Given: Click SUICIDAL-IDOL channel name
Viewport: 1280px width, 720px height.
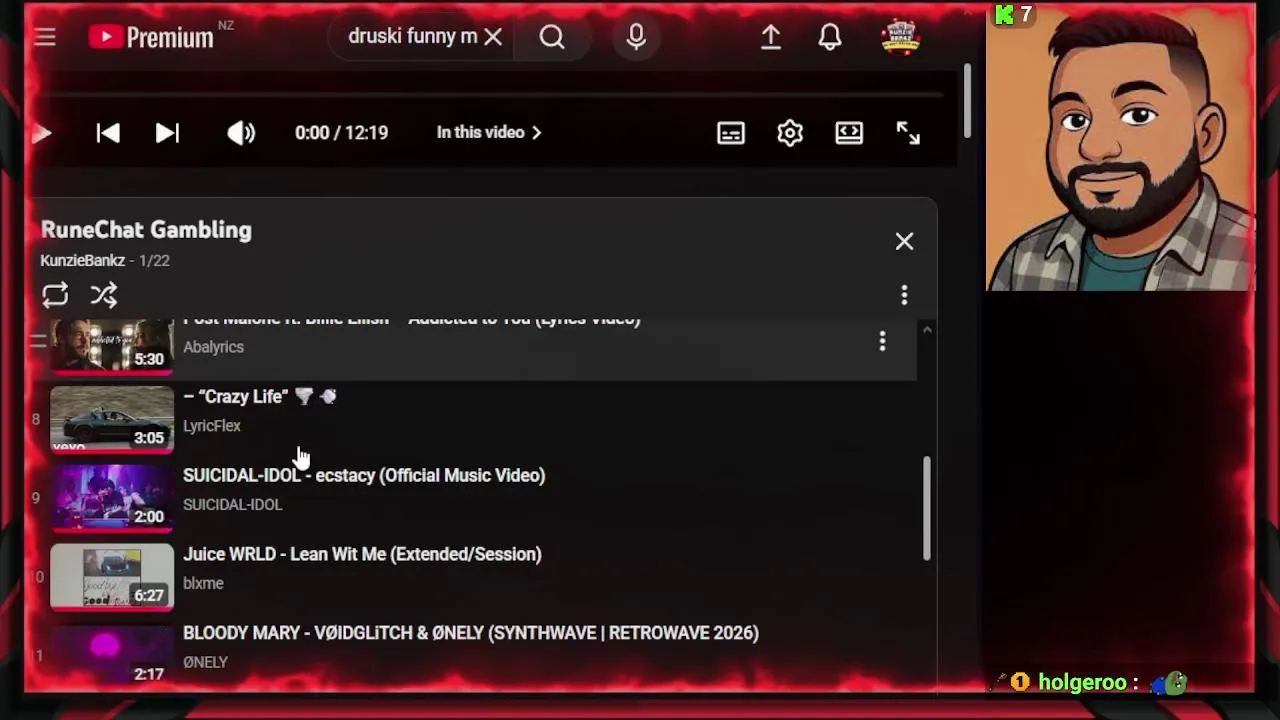Looking at the screenshot, I should [232, 505].
